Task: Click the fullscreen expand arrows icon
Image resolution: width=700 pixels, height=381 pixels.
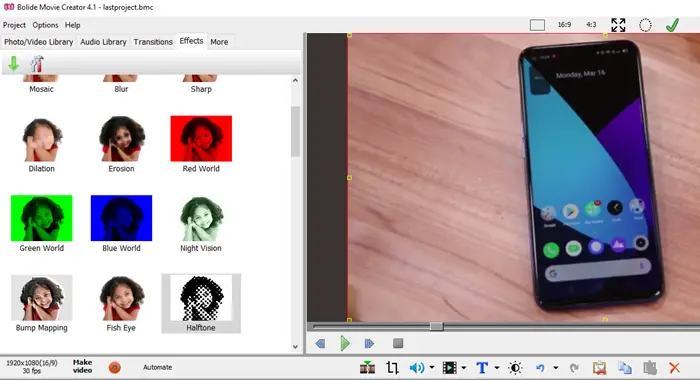Action: click(618, 25)
